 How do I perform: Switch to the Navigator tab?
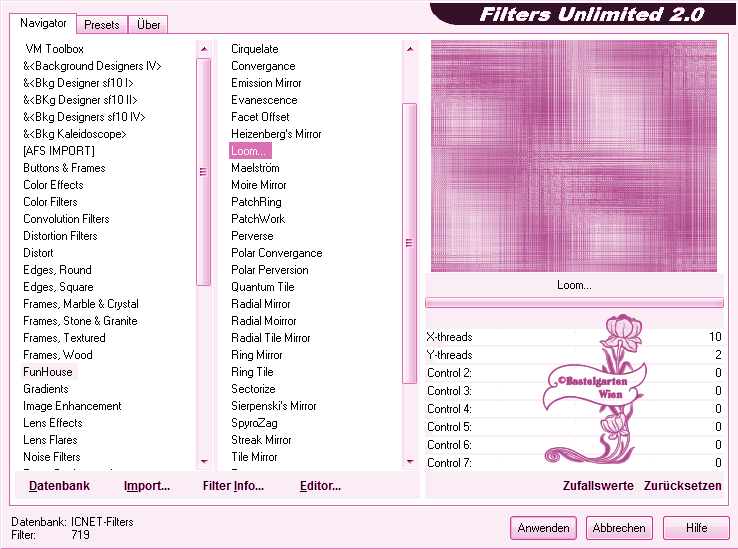tap(43, 24)
